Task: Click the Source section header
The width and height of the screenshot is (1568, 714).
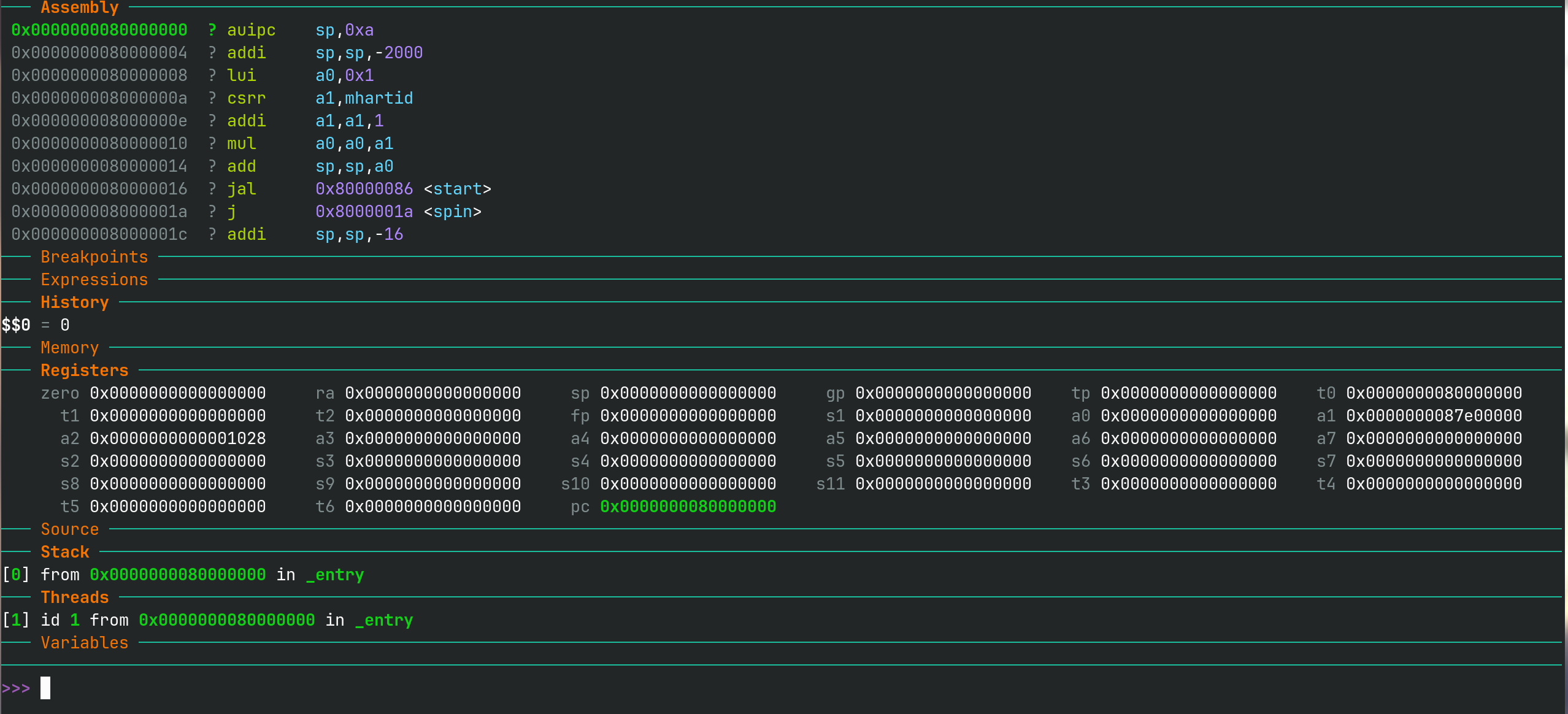Action: pos(69,529)
